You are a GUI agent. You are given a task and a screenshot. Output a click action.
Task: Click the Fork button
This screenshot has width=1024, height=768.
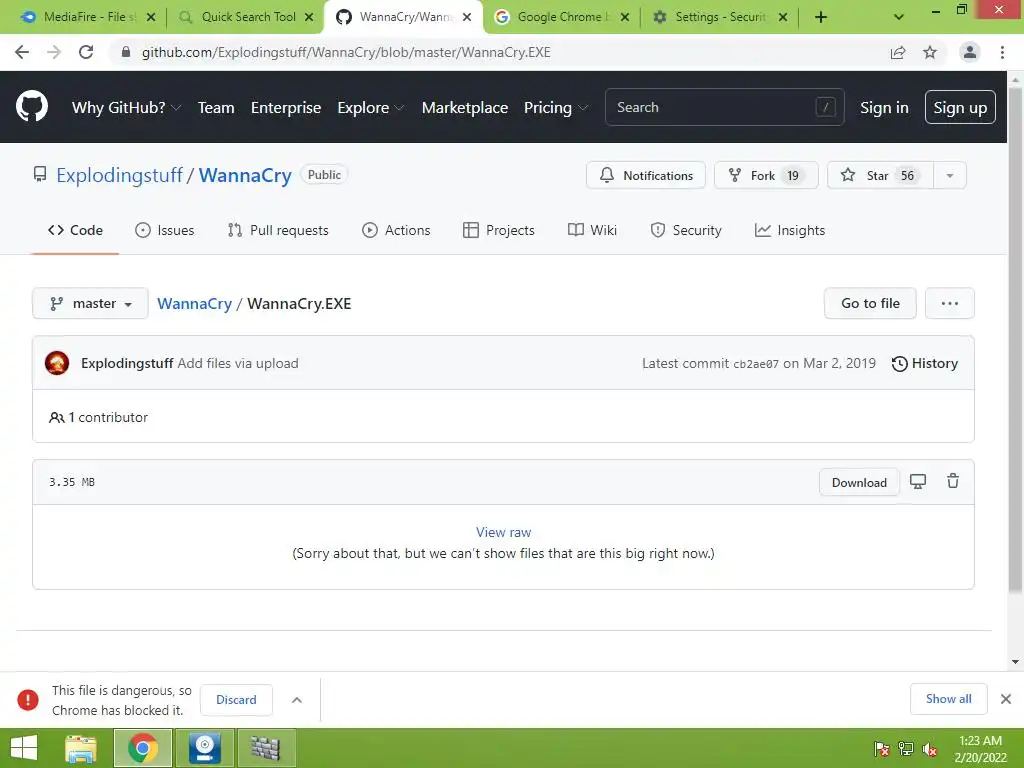pos(765,176)
